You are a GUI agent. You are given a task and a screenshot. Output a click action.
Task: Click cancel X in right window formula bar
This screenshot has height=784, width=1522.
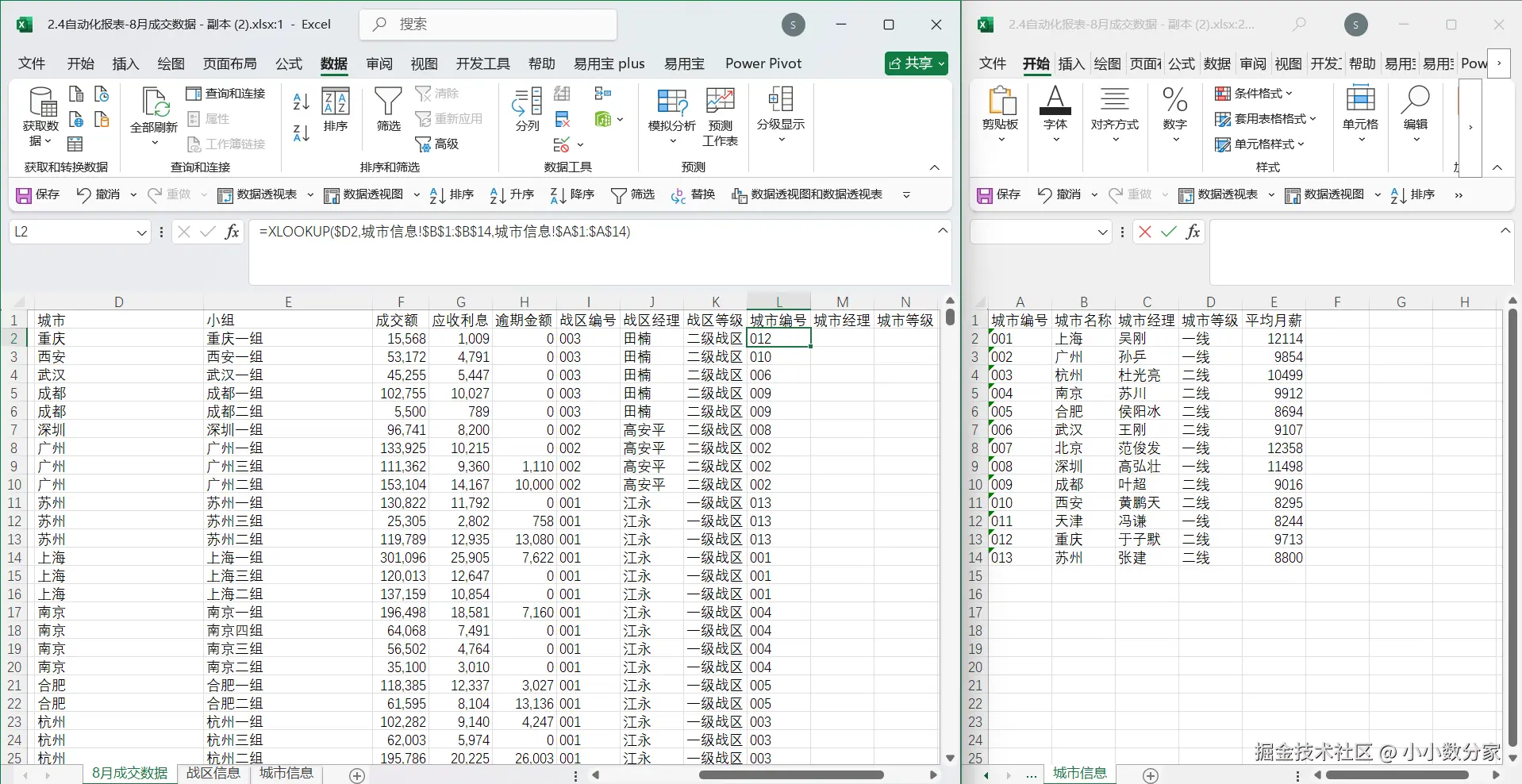click(x=1145, y=232)
